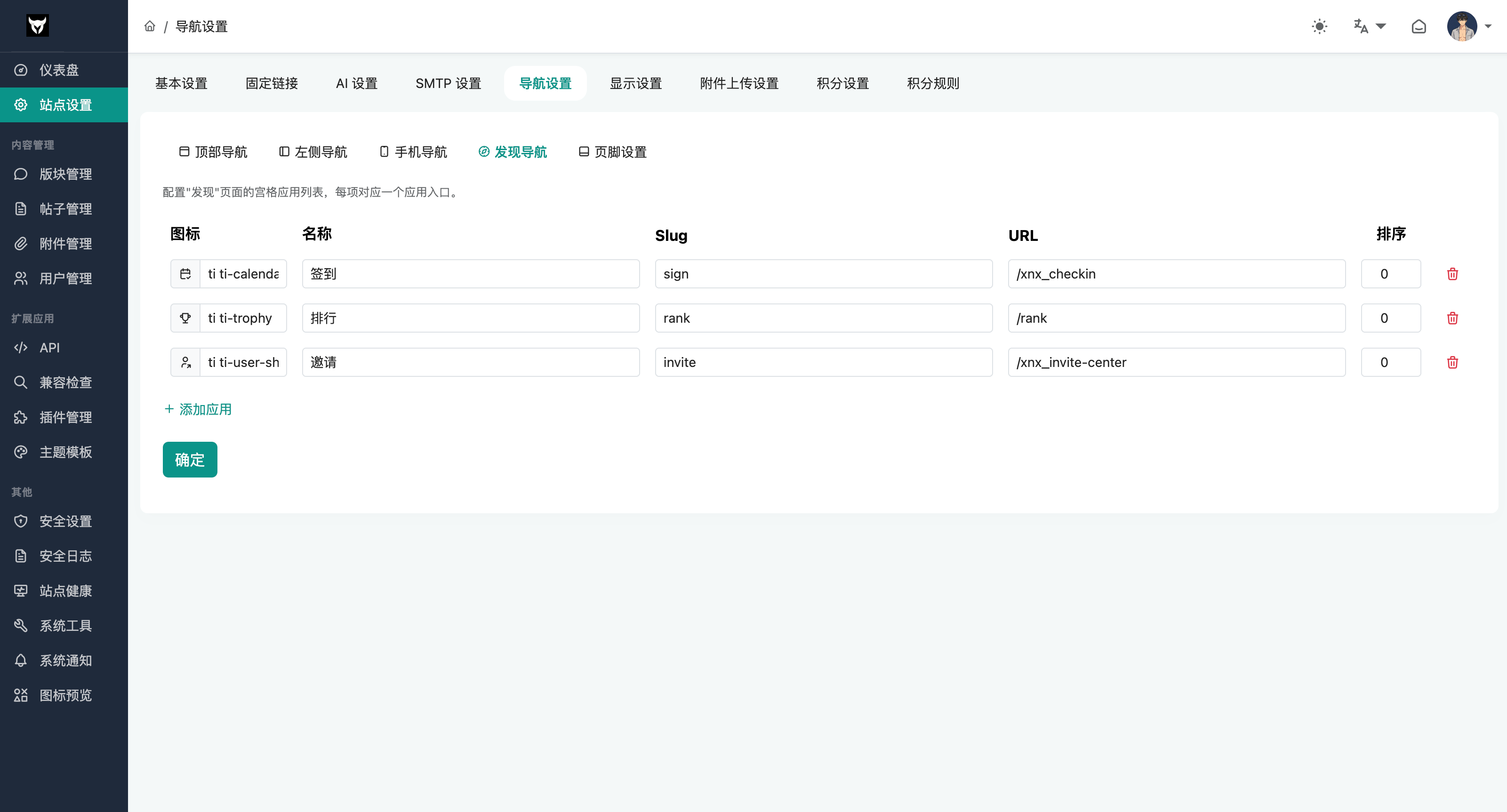Open 图标预览 in the sidebar
This screenshot has width=1507, height=812.
pos(64,695)
